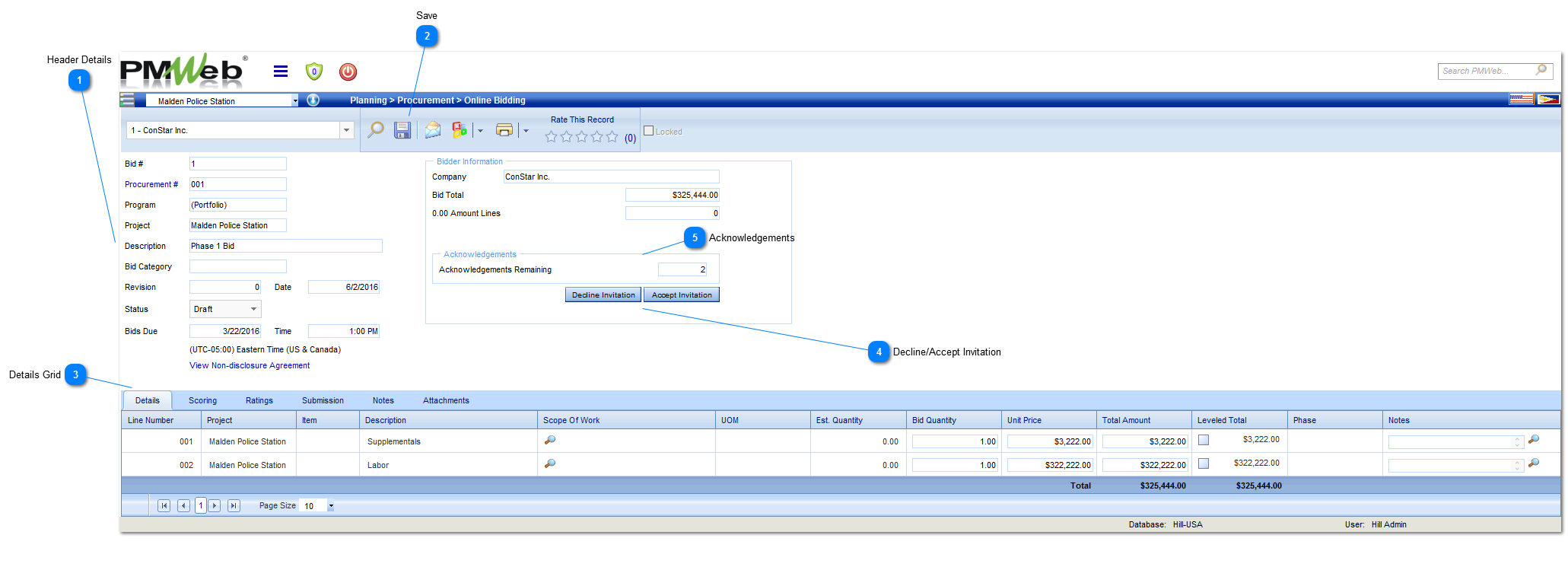1568x570 pixels.
Task: Open the hamburger main menu
Action: [281, 72]
